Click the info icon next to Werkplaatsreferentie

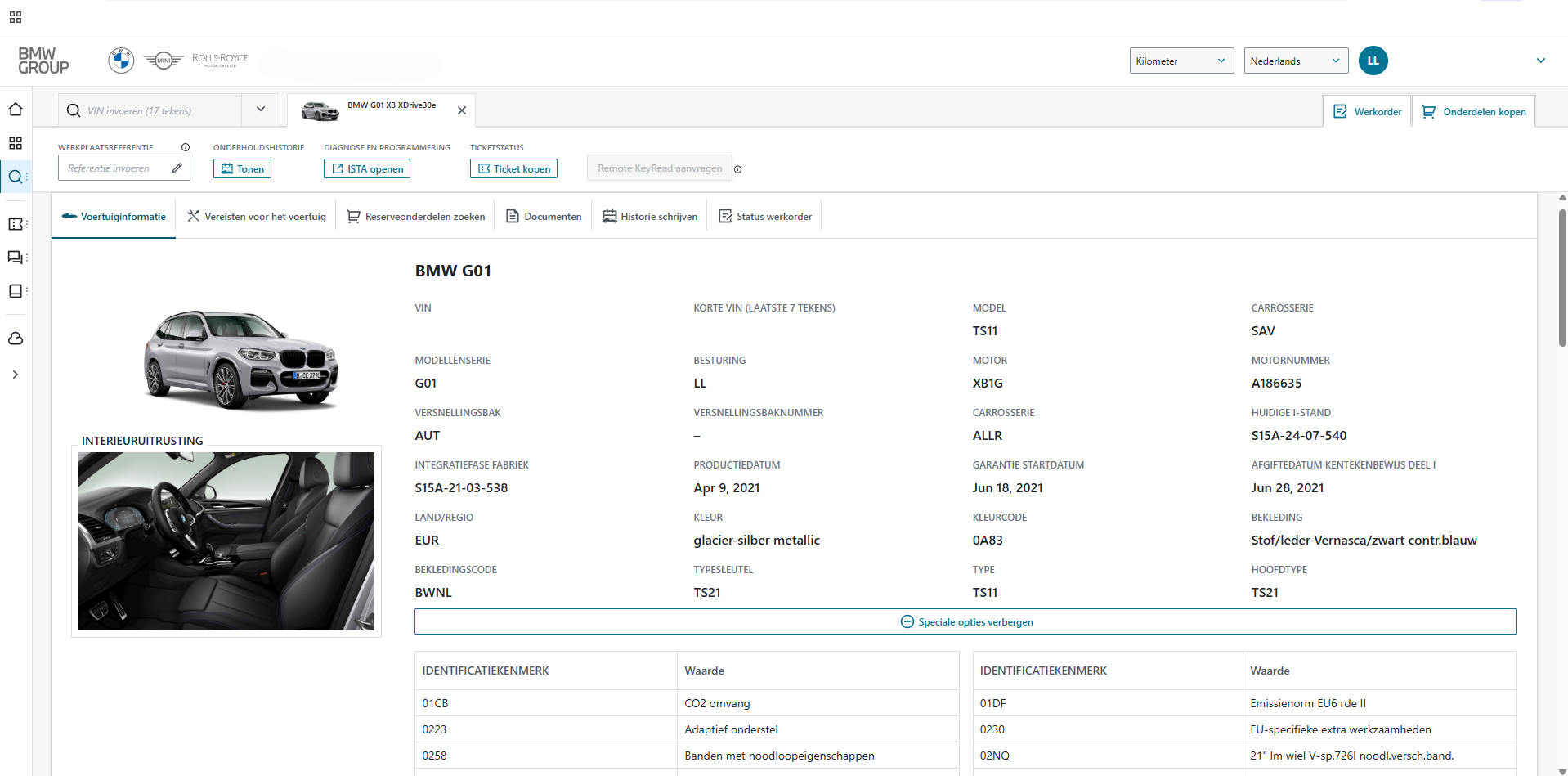(x=186, y=147)
